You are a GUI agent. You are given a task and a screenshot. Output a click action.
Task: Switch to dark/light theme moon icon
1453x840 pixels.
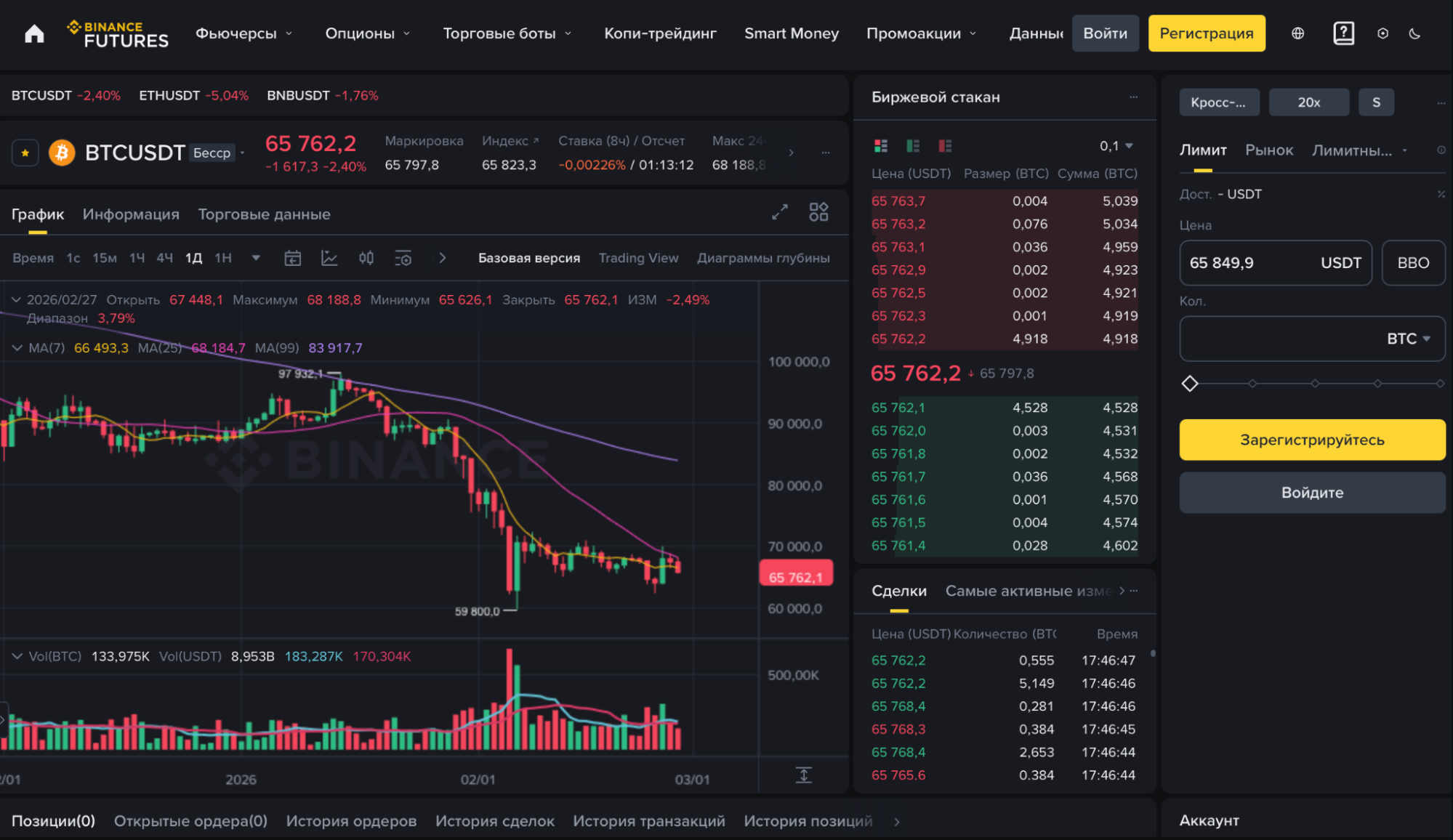point(1415,33)
